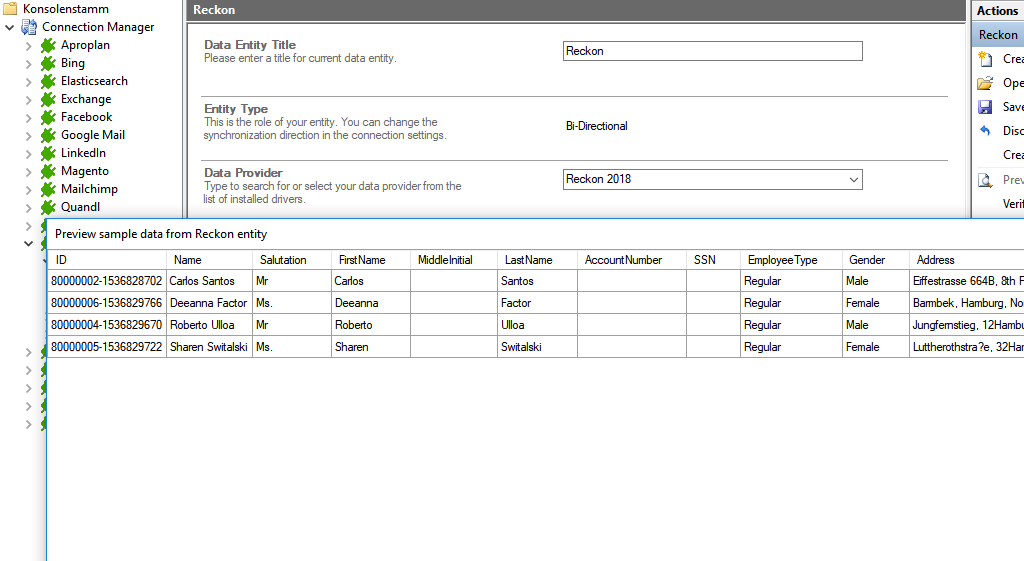1024x561 pixels.
Task: Click the Connection Manager node icon
Action: click(29, 27)
